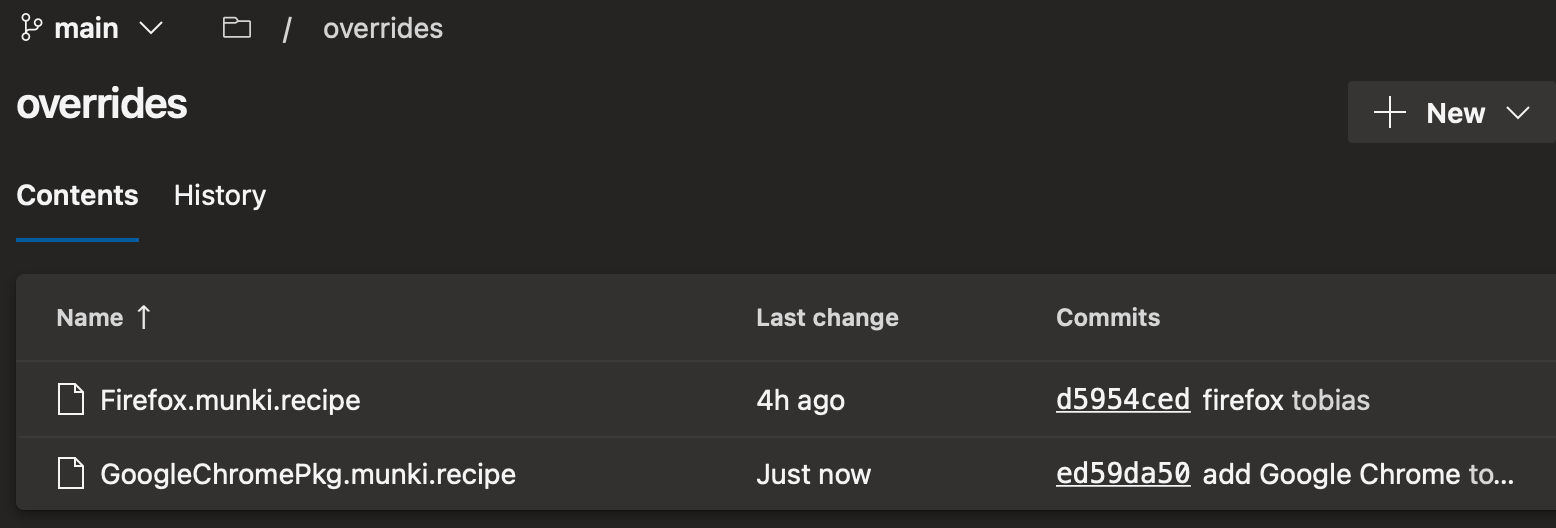This screenshot has width=1556, height=528.
Task: Open the main branch selector chevron
Action: (151, 29)
